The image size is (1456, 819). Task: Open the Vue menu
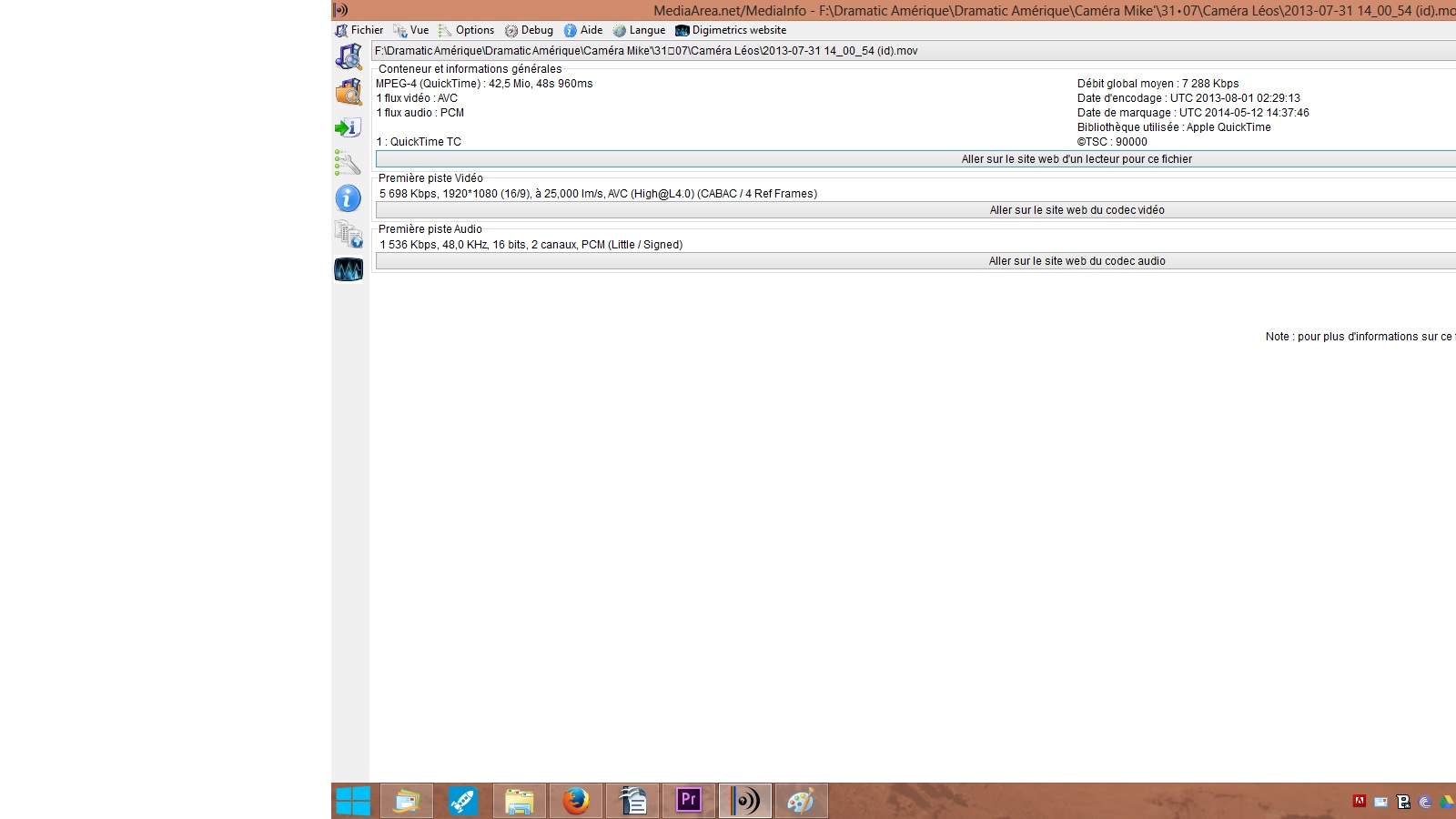coord(411,30)
